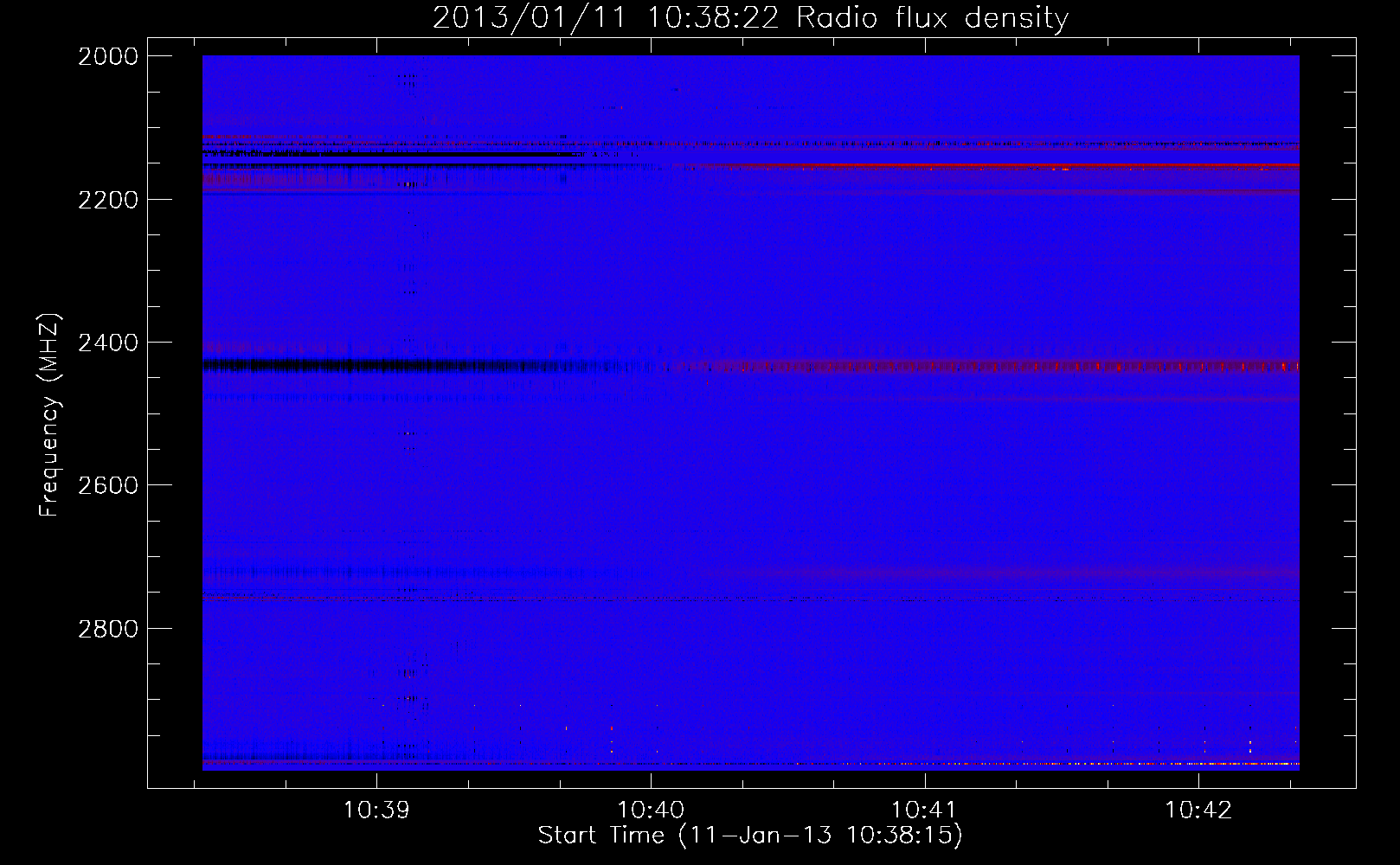Click the 2800 frequency tick label
The width and height of the screenshot is (1400, 865).
[x=108, y=629]
